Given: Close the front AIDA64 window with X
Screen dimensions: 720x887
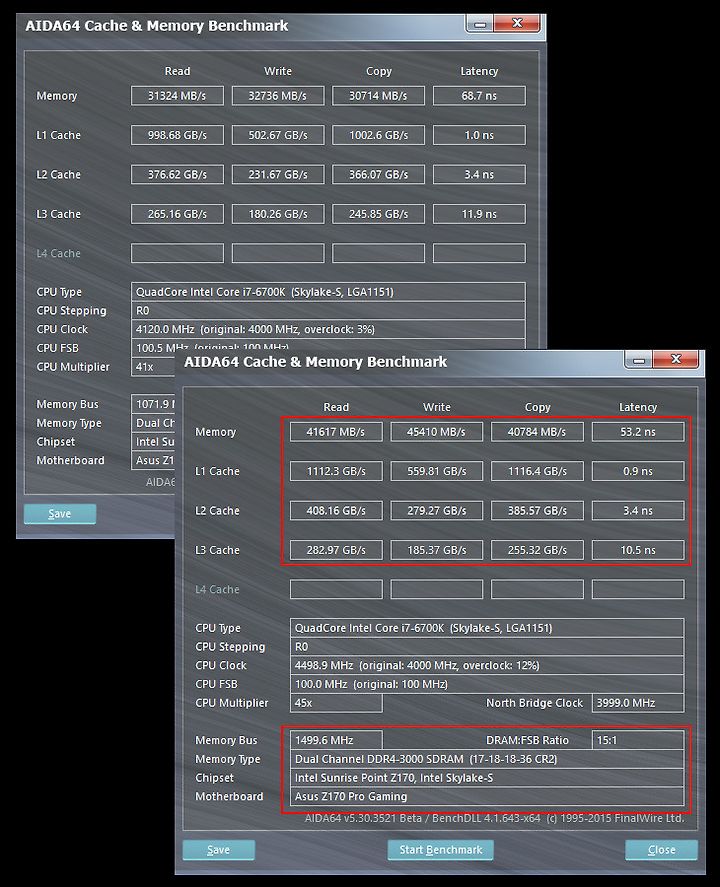Looking at the screenshot, I should pyautogui.click(x=676, y=359).
